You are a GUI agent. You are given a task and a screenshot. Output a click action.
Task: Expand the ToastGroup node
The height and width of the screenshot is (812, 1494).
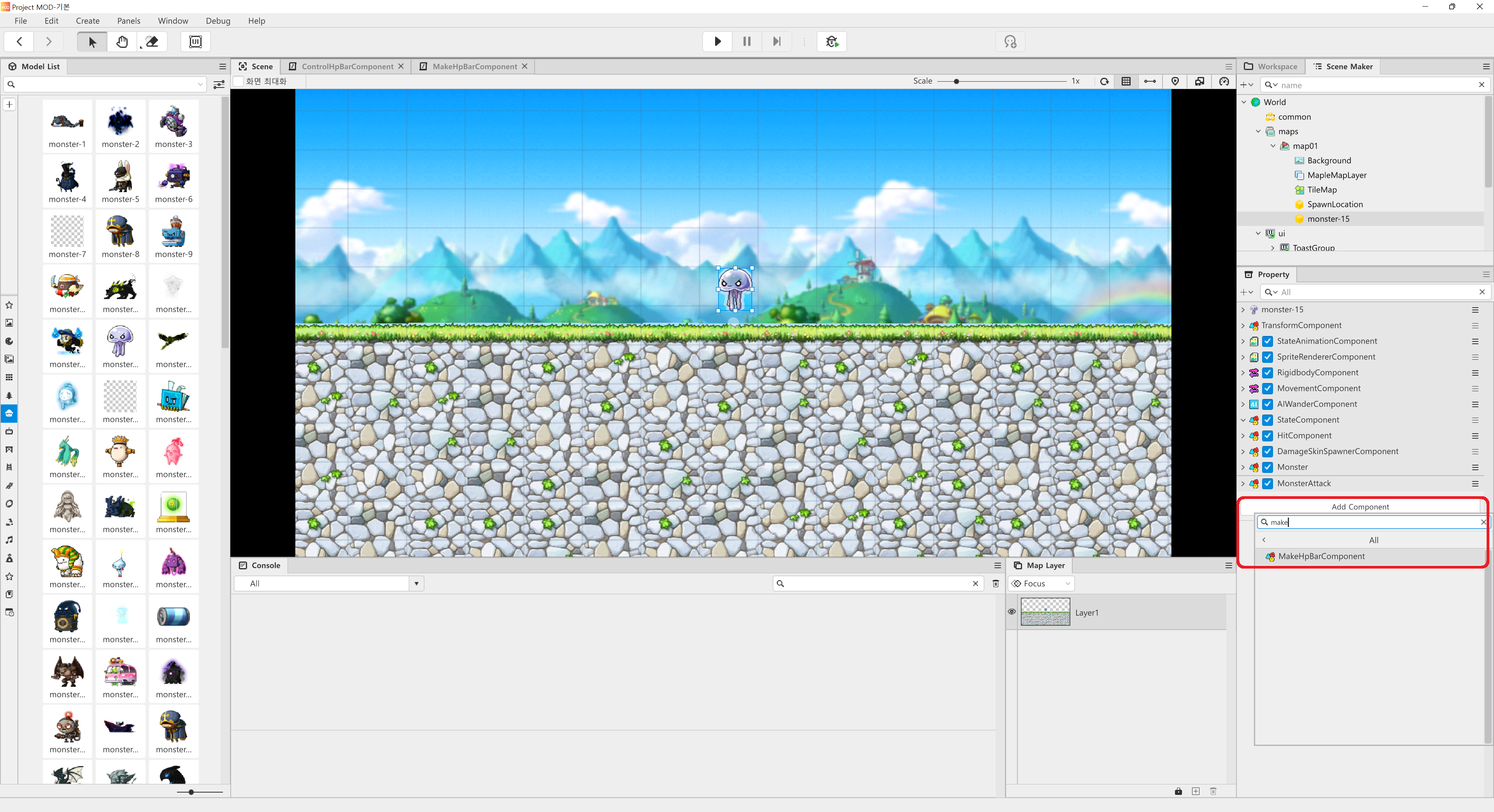click(x=1273, y=248)
